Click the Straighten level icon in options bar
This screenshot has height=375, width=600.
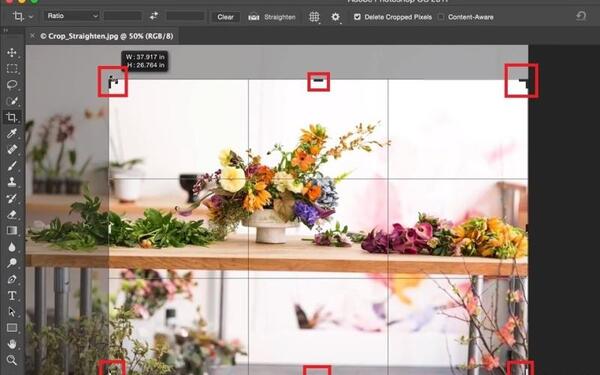point(254,17)
